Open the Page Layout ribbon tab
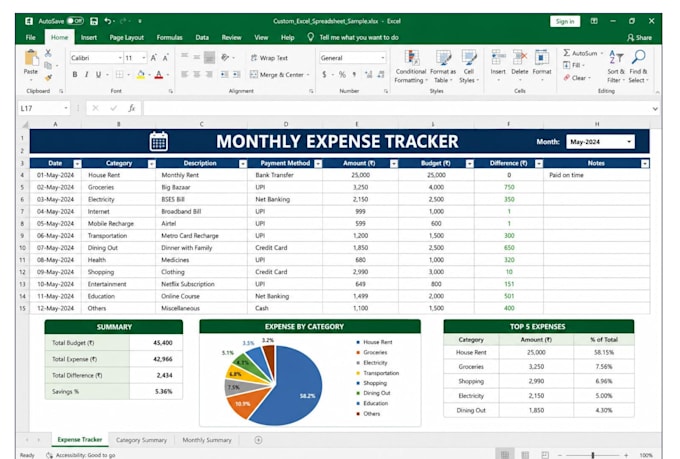The height and width of the screenshot is (459, 680). [127, 37]
